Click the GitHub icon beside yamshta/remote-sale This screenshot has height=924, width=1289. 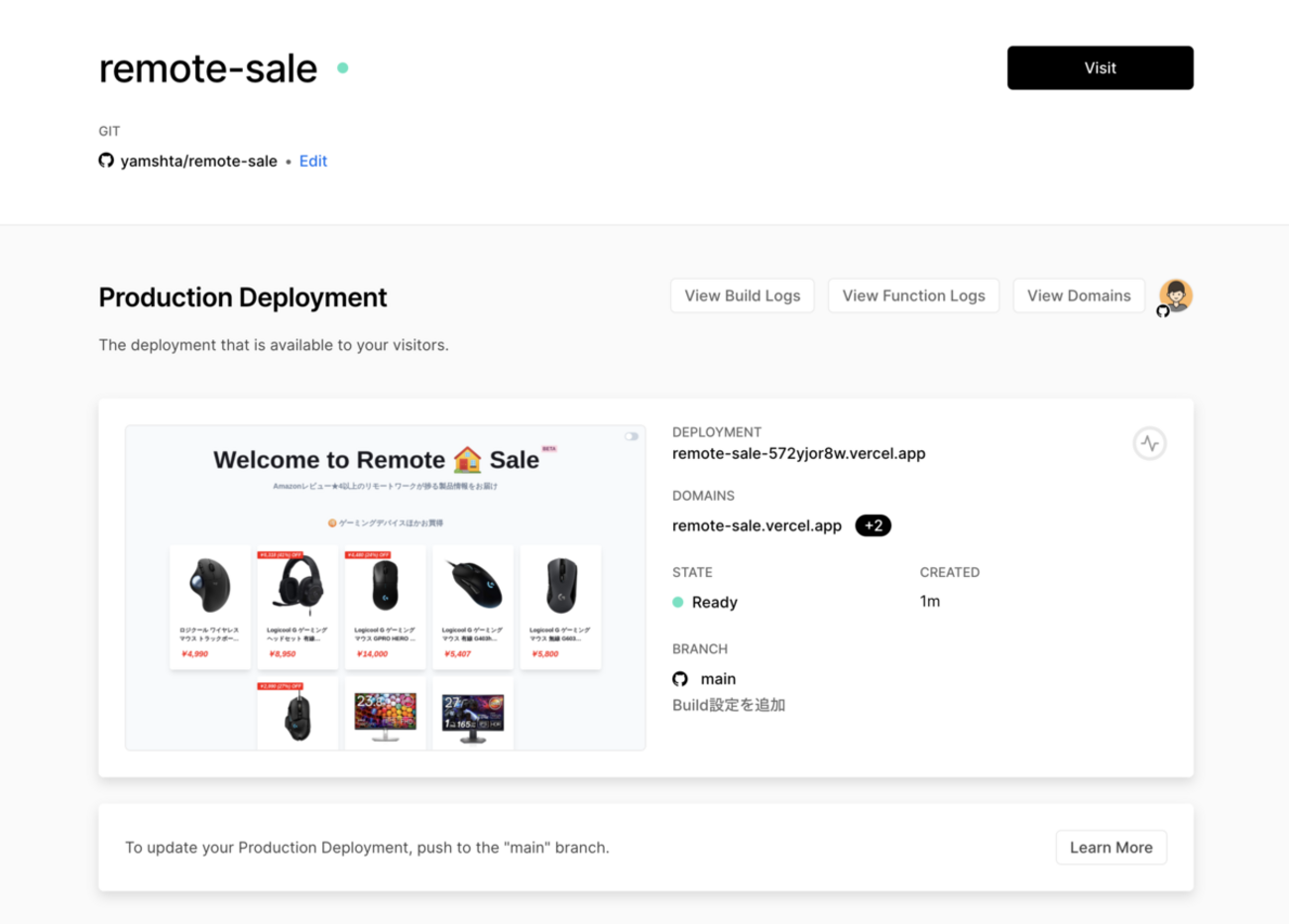[x=106, y=161]
